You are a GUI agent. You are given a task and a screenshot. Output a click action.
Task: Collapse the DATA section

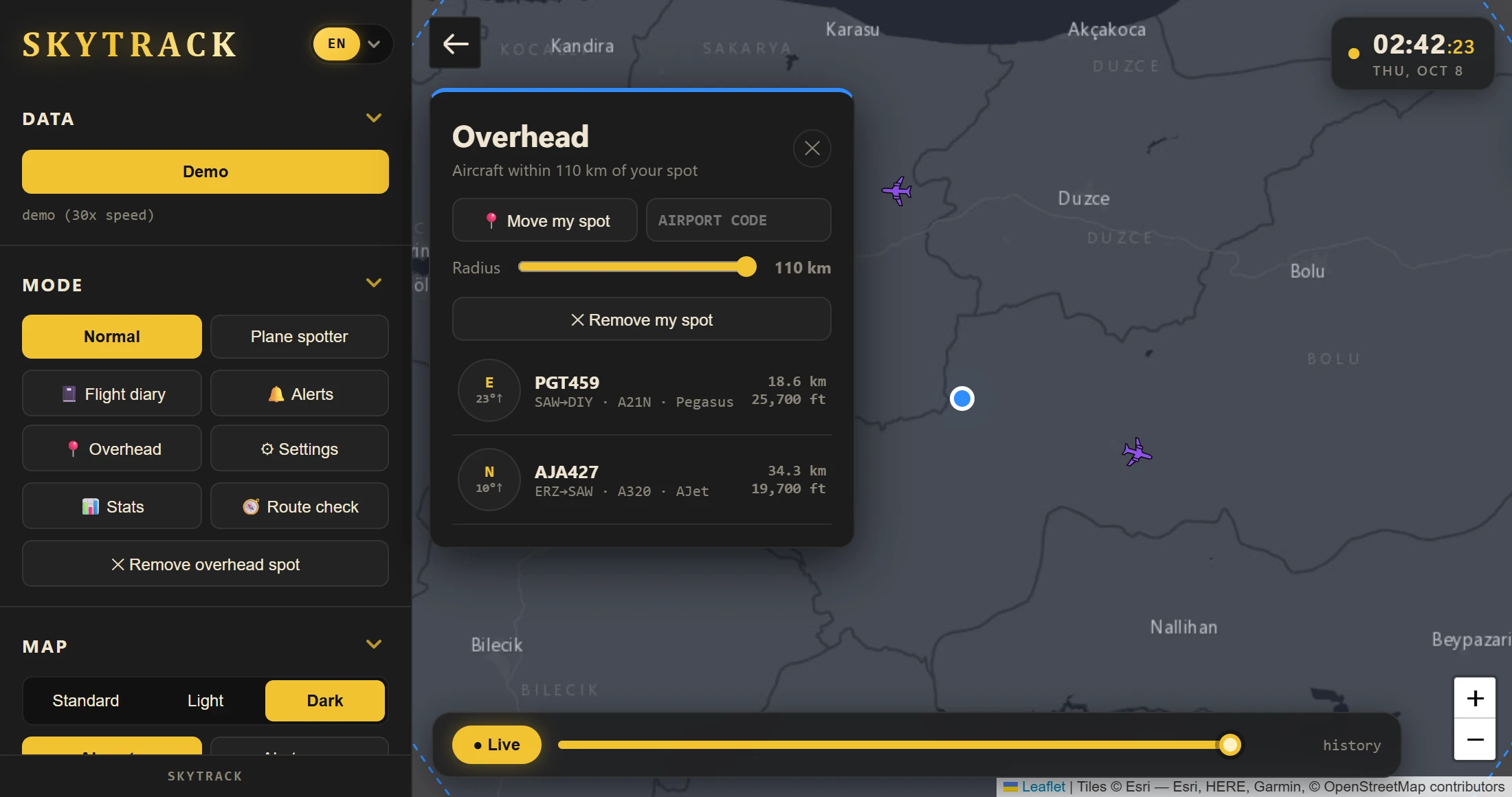click(x=374, y=118)
